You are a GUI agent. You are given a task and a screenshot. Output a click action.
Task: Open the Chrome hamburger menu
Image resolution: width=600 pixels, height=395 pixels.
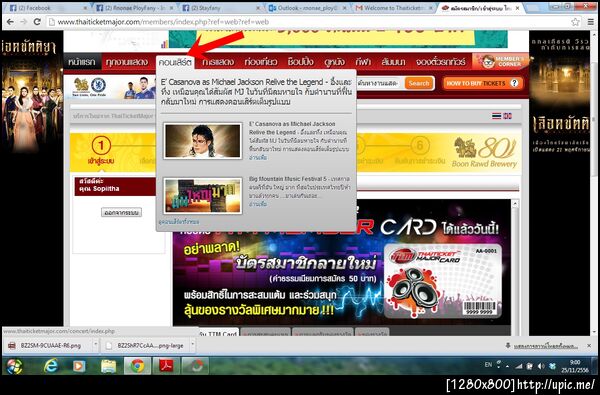(590, 22)
